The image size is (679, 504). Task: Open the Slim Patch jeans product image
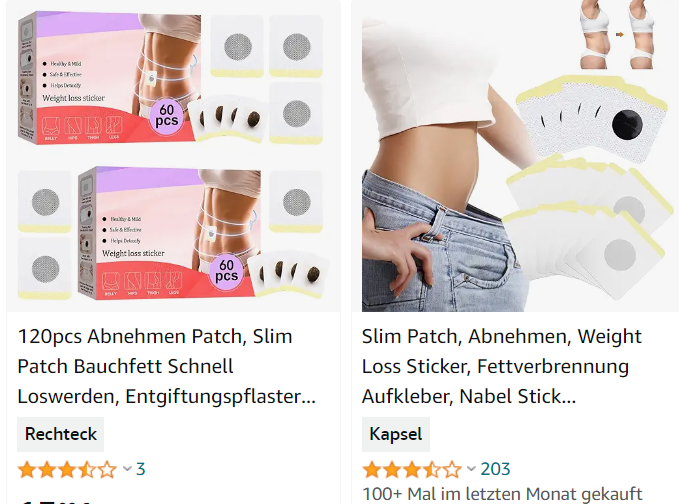515,156
